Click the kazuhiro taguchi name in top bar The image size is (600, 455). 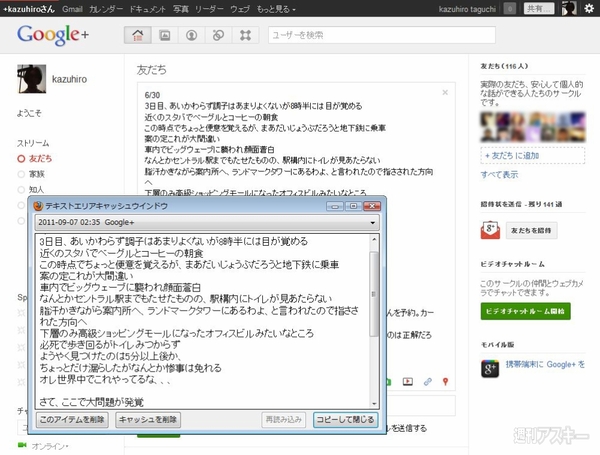click(x=467, y=9)
